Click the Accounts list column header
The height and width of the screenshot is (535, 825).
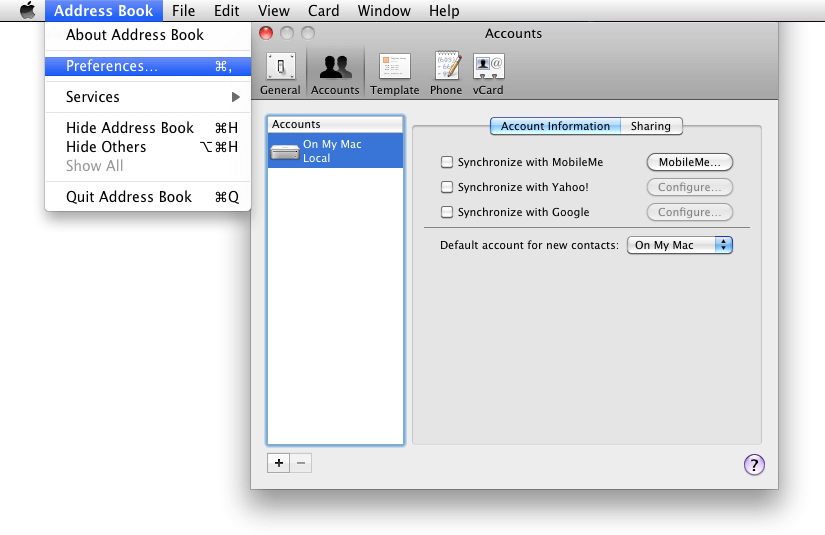point(335,124)
